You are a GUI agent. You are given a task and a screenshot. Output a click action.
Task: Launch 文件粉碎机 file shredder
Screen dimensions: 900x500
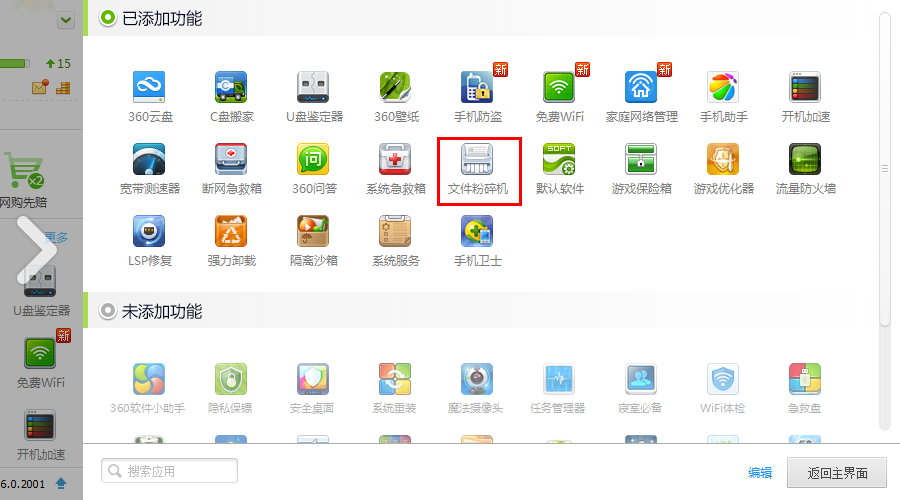click(478, 169)
